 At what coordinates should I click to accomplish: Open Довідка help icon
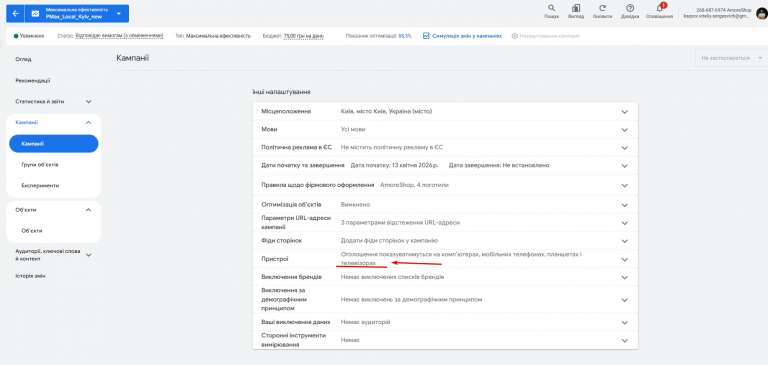pyautogui.click(x=630, y=8)
